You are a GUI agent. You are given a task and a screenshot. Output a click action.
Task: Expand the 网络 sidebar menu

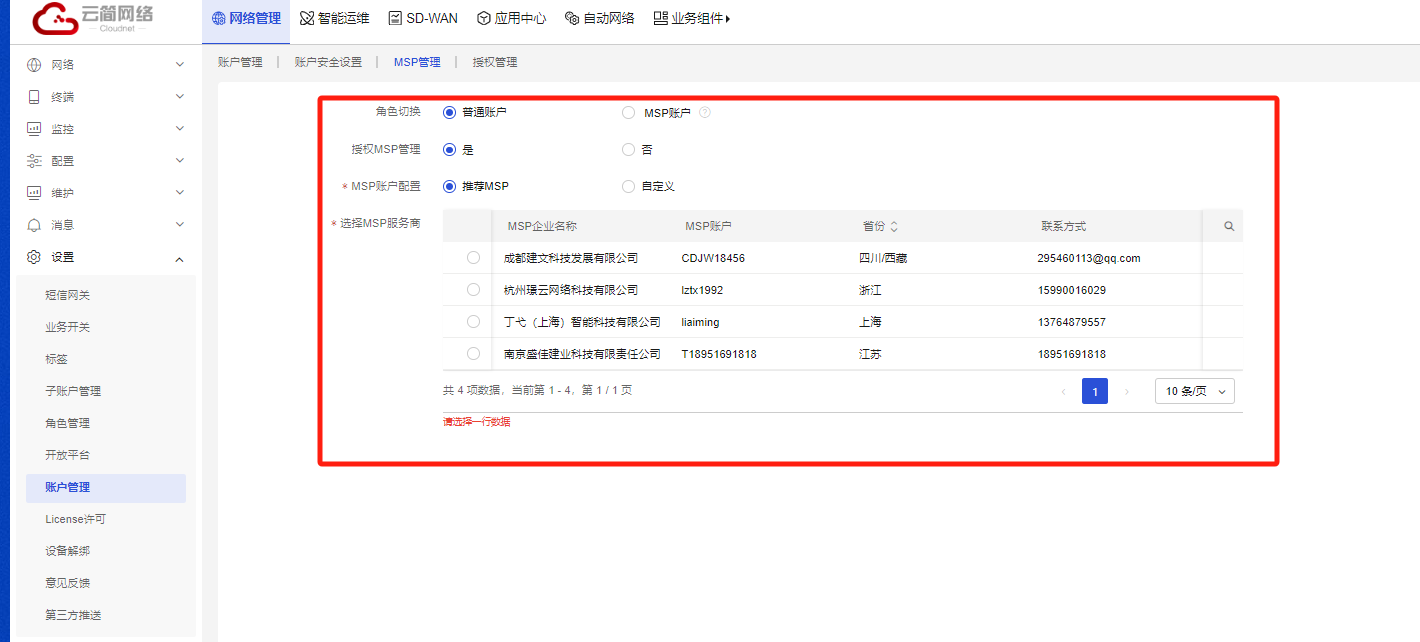click(x=179, y=65)
